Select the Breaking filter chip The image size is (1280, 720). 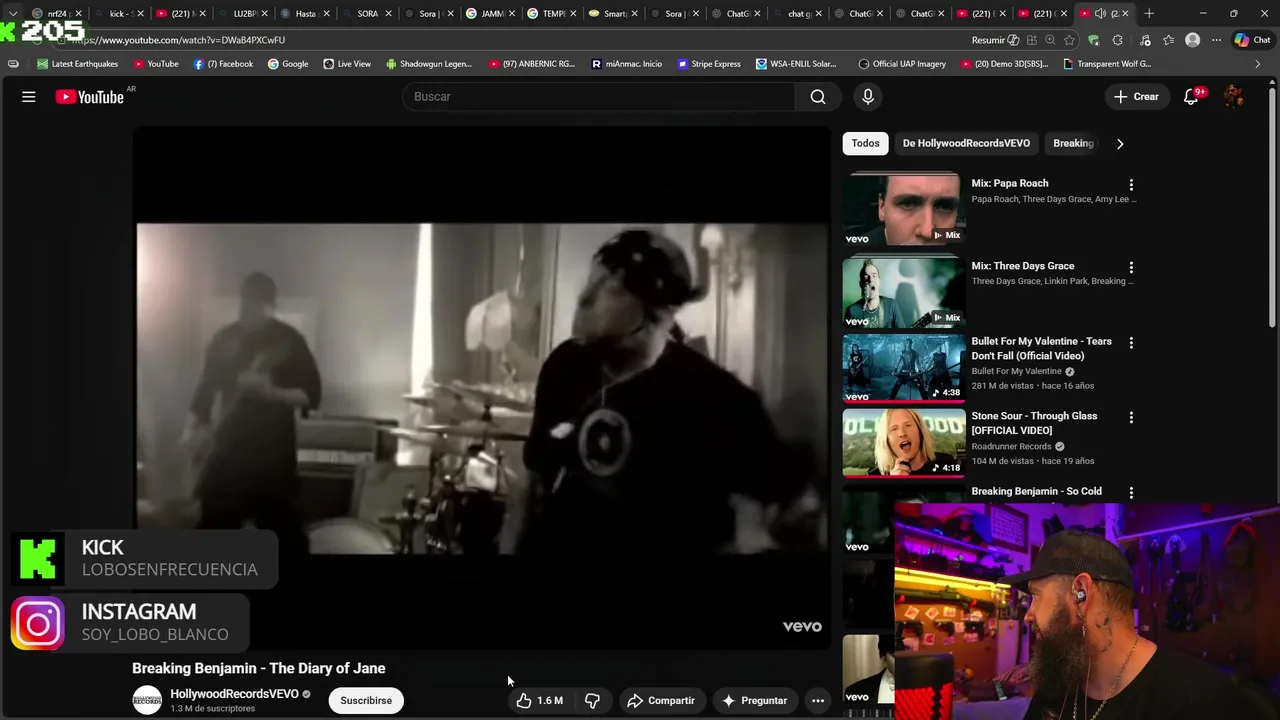1073,143
